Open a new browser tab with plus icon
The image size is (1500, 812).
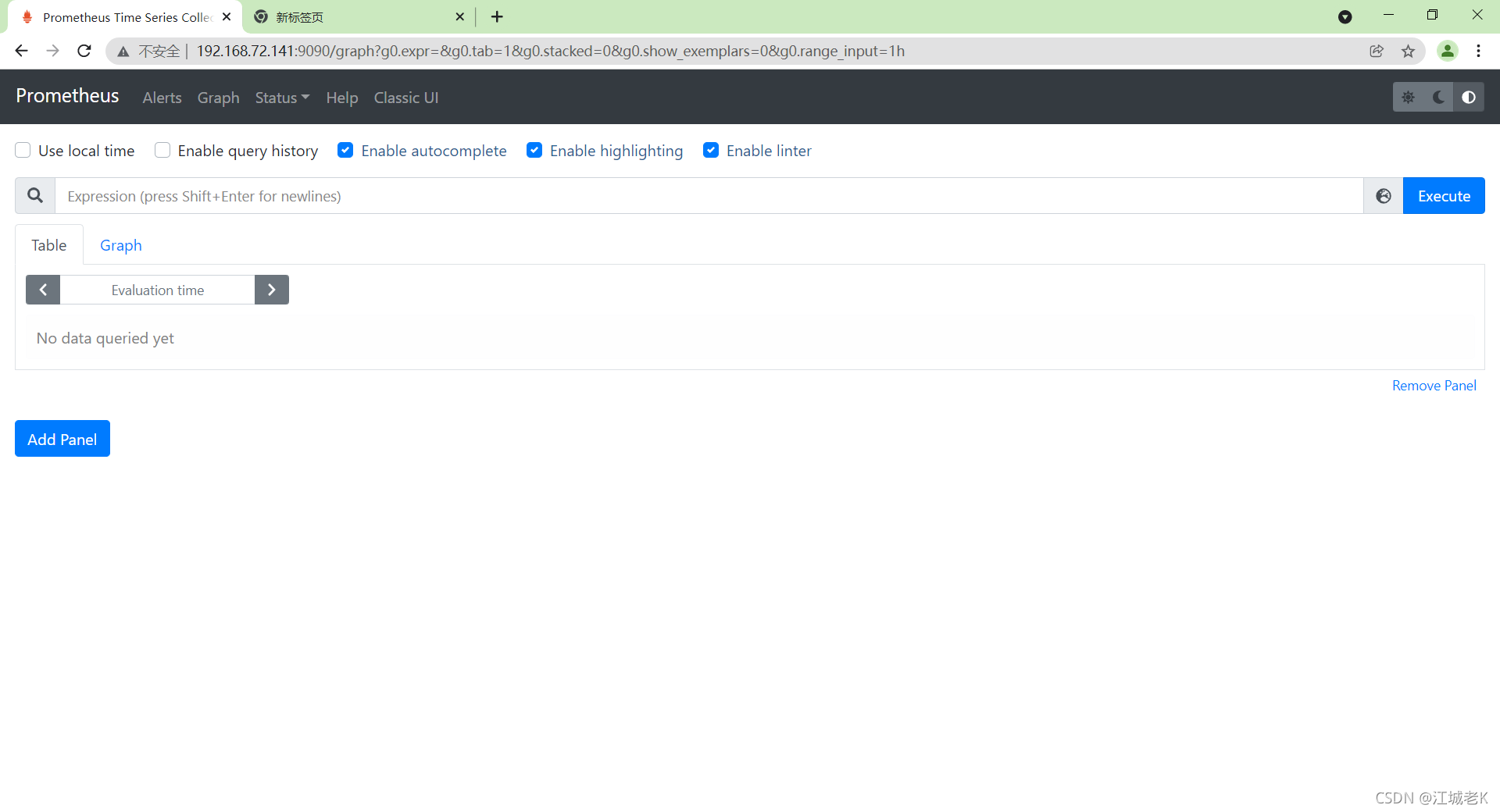click(x=497, y=16)
